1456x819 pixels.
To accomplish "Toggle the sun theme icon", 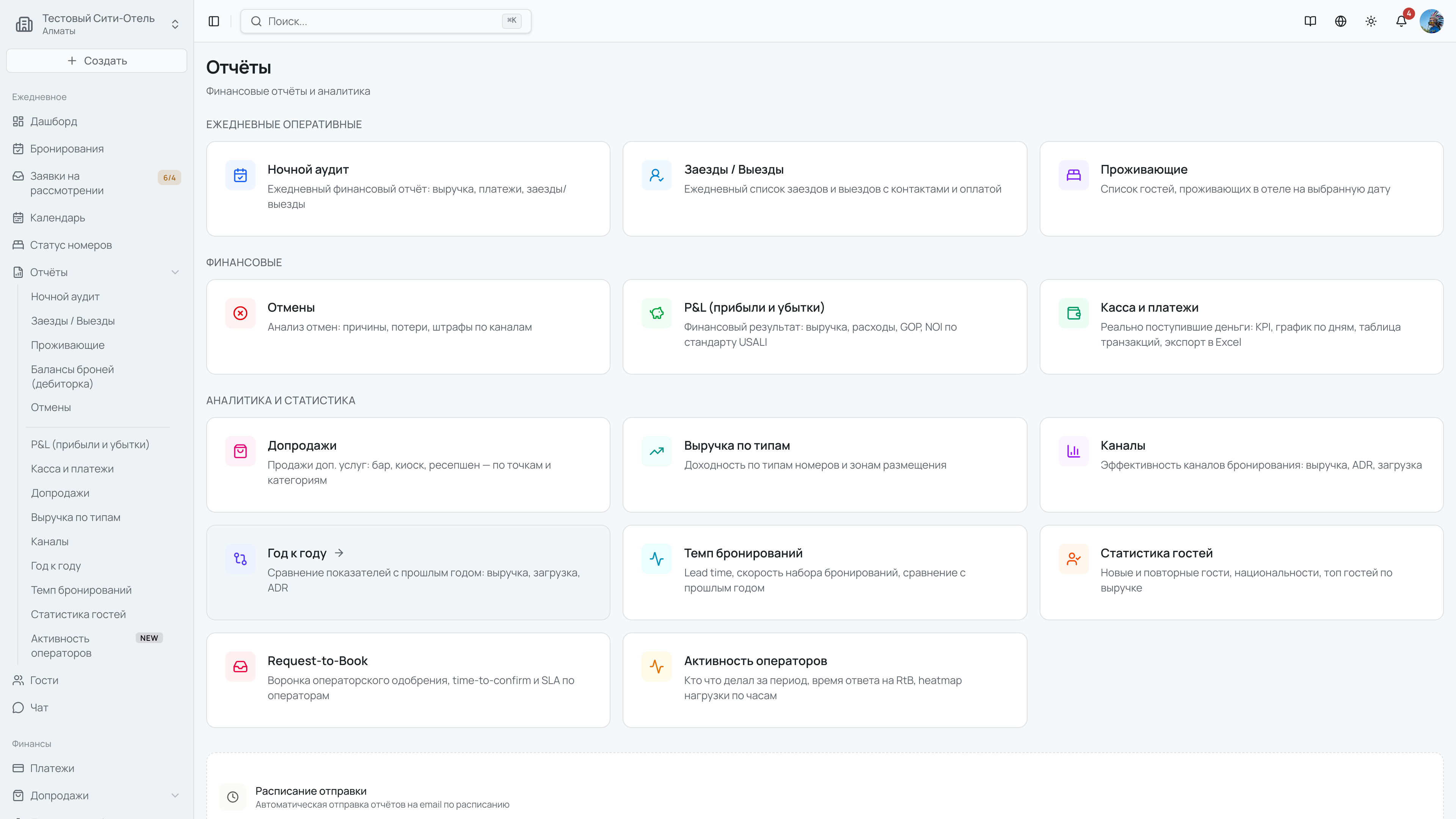I will [1371, 22].
